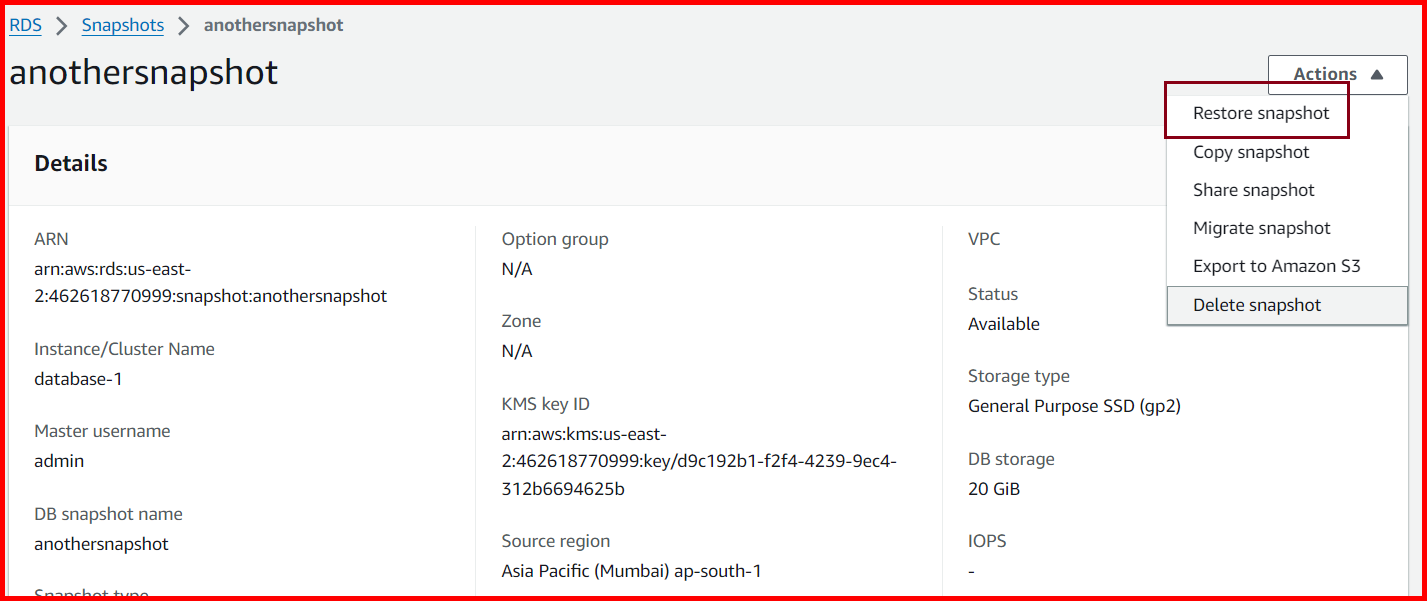This screenshot has width=1427, height=601.
Task: Click the Actions button
Action: (1323, 74)
